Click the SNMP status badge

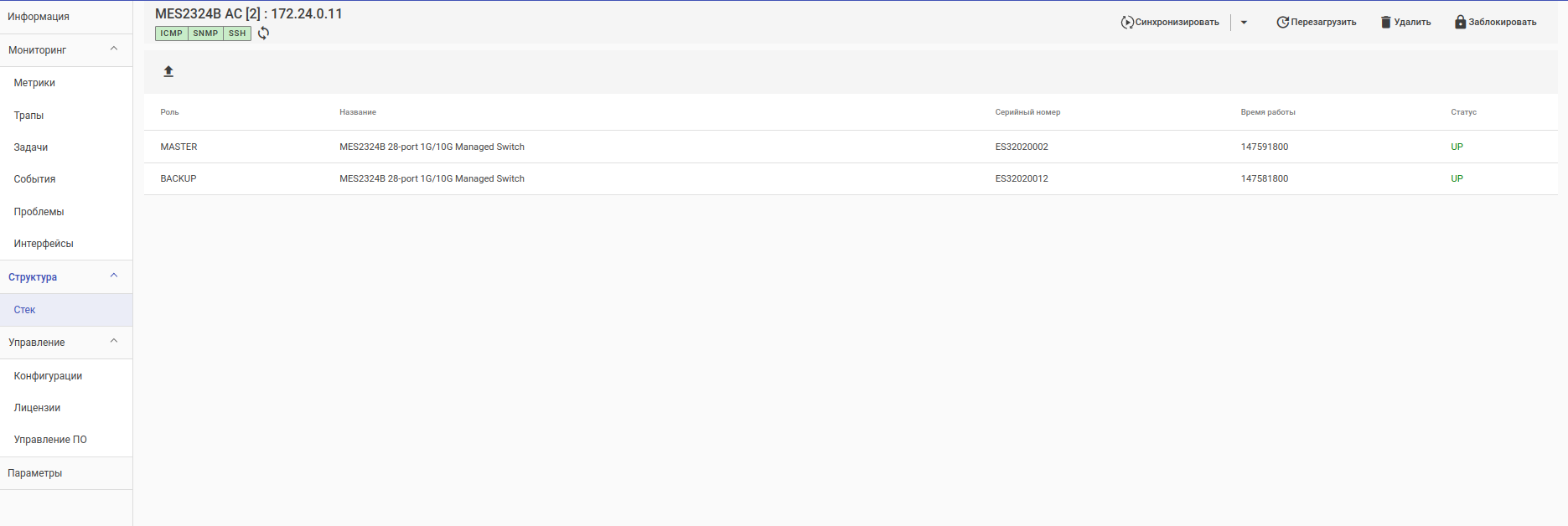click(205, 34)
